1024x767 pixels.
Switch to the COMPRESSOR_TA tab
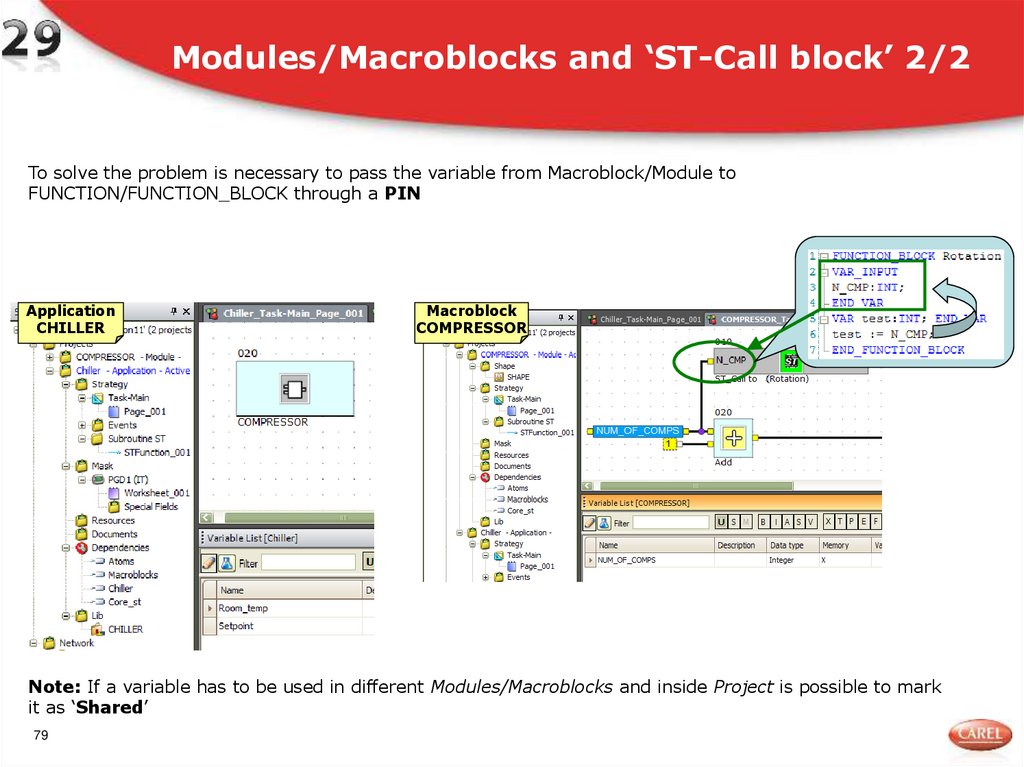click(753, 319)
